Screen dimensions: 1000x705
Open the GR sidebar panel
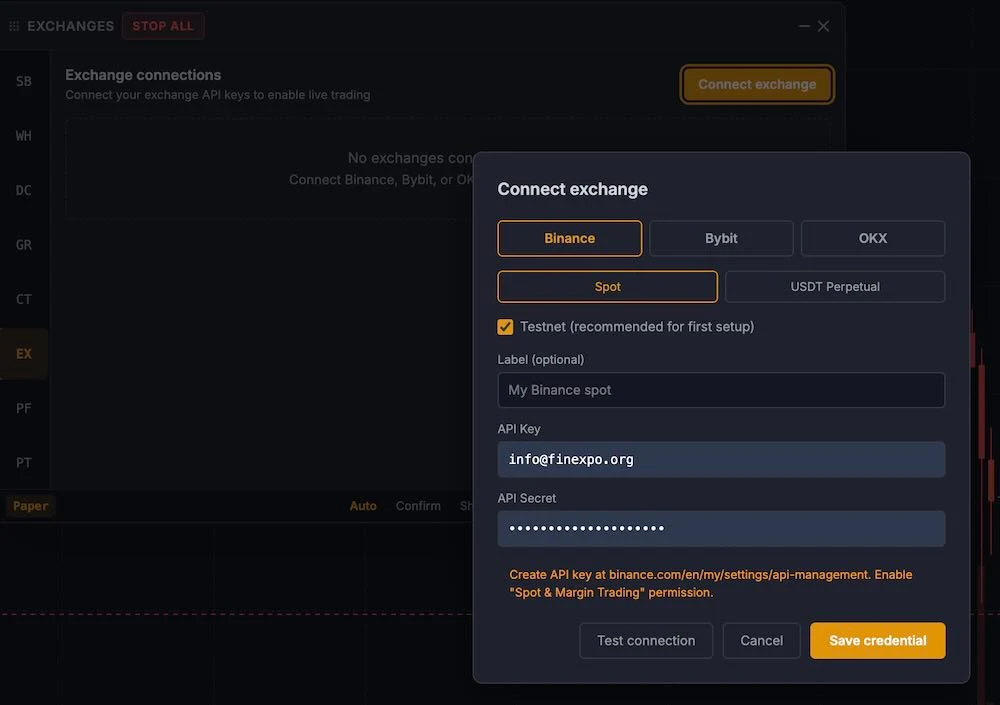click(x=24, y=245)
